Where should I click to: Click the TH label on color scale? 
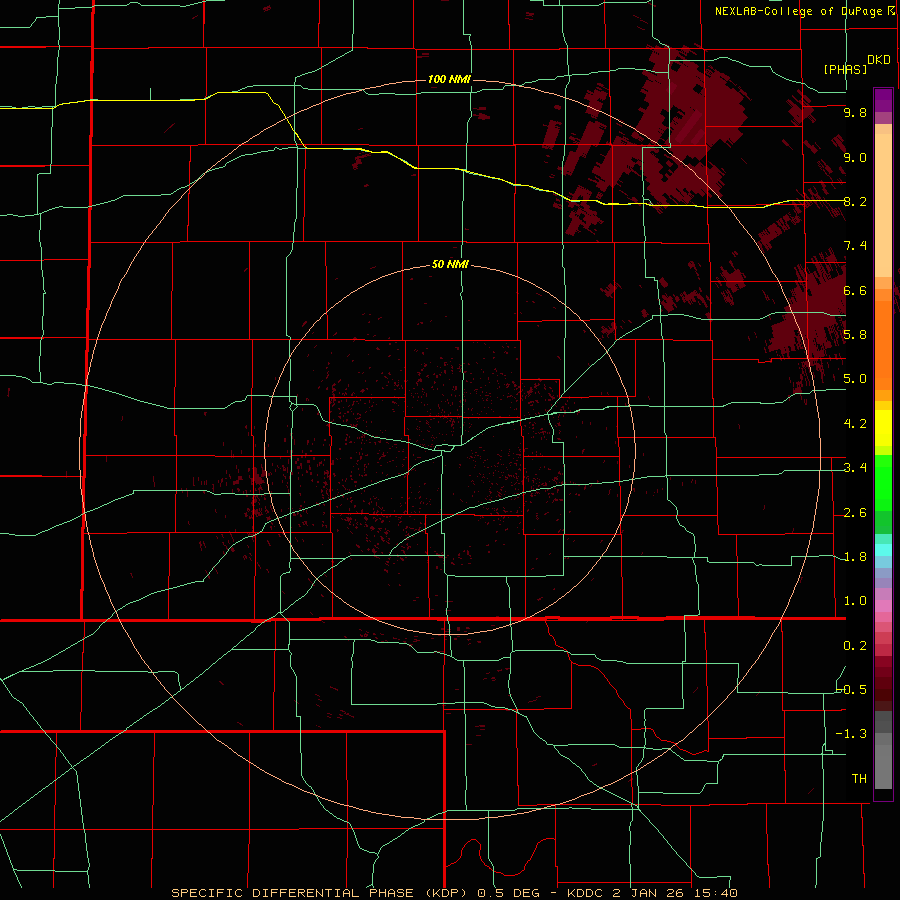(x=859, y=778)
